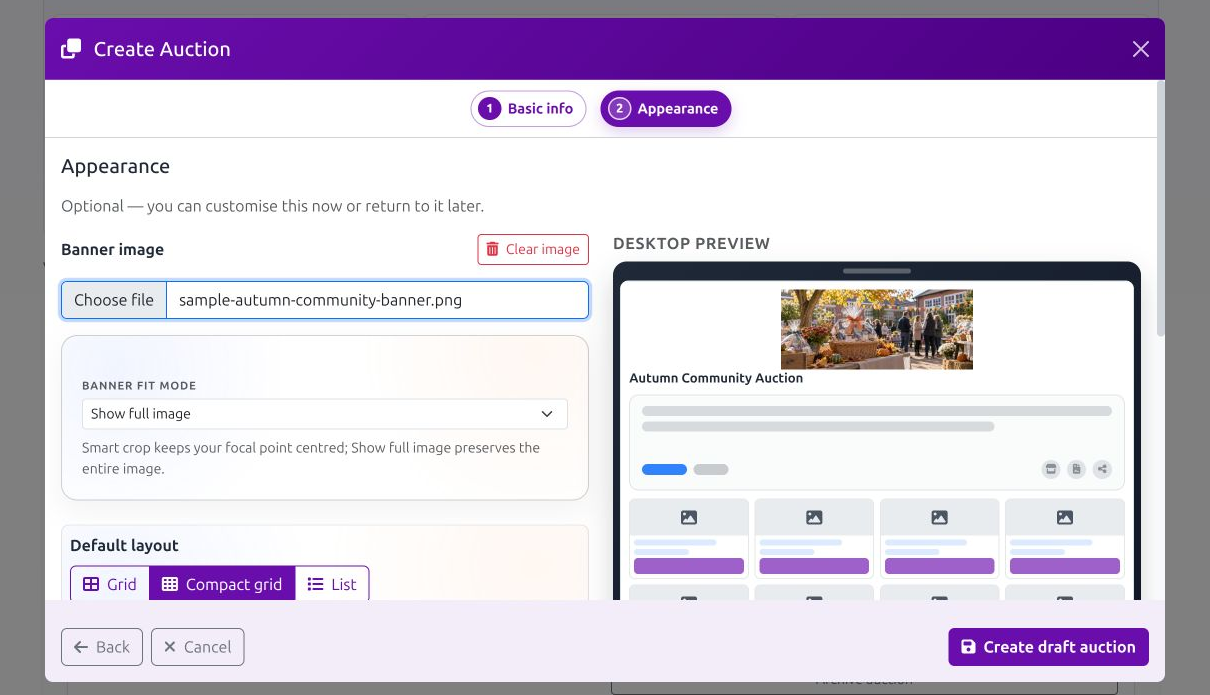Go back to the previous step
Viewport: 1210px width, 695px height.
102,647
